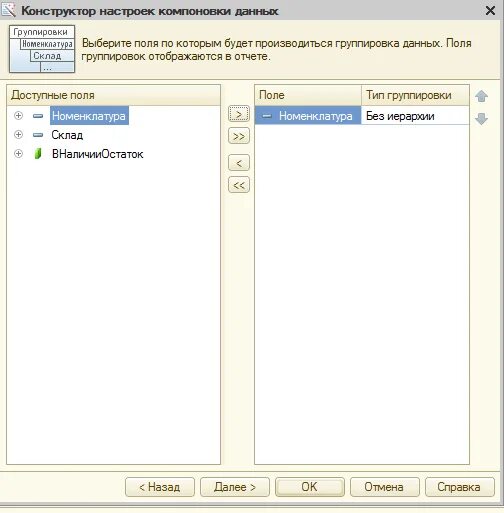Move grouping field up with arrow icon
The image size is (504, 513).
point(481,96)
